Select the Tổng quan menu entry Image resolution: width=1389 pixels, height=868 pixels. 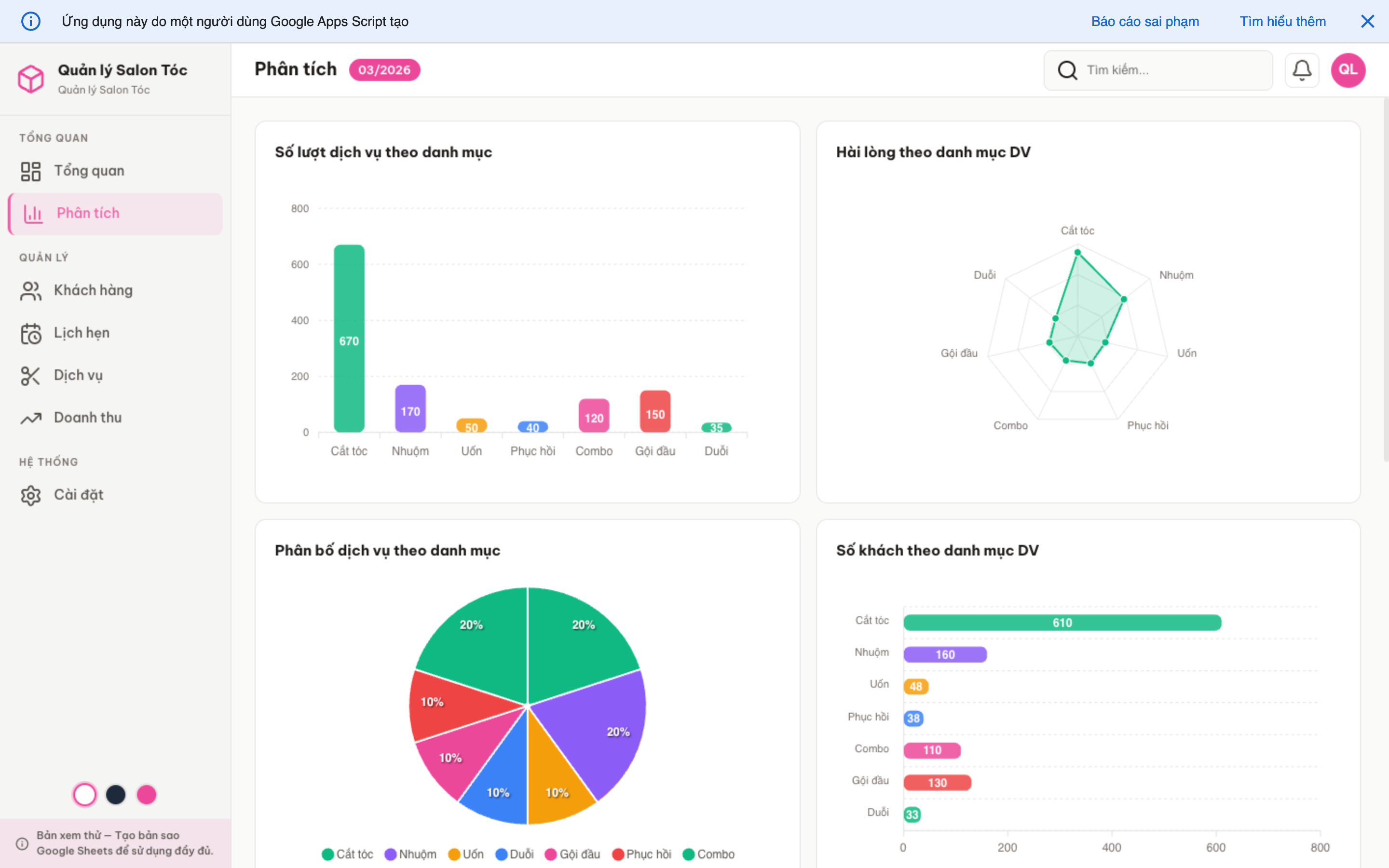89,170
